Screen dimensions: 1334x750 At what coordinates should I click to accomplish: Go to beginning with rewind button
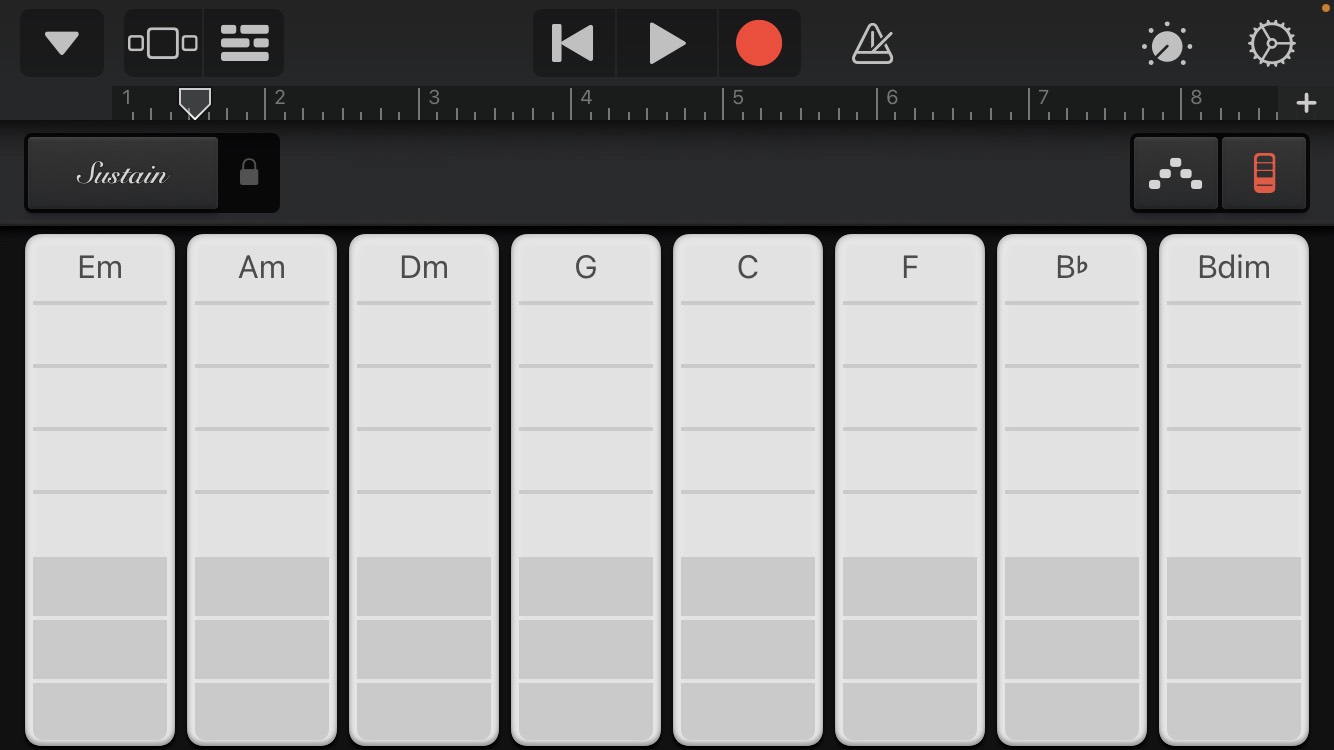pyautogui.click(x=574, y=43)
